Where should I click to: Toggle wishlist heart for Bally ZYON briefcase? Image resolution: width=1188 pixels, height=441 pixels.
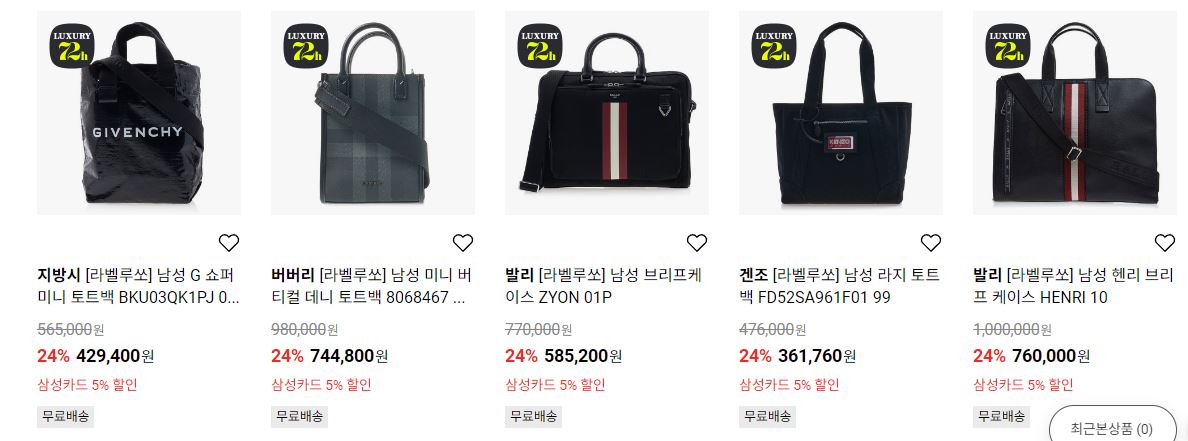(697, 242)
